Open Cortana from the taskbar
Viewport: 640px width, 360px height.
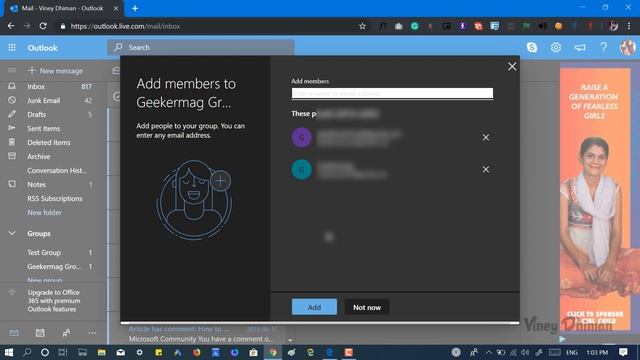coord(45,352)
